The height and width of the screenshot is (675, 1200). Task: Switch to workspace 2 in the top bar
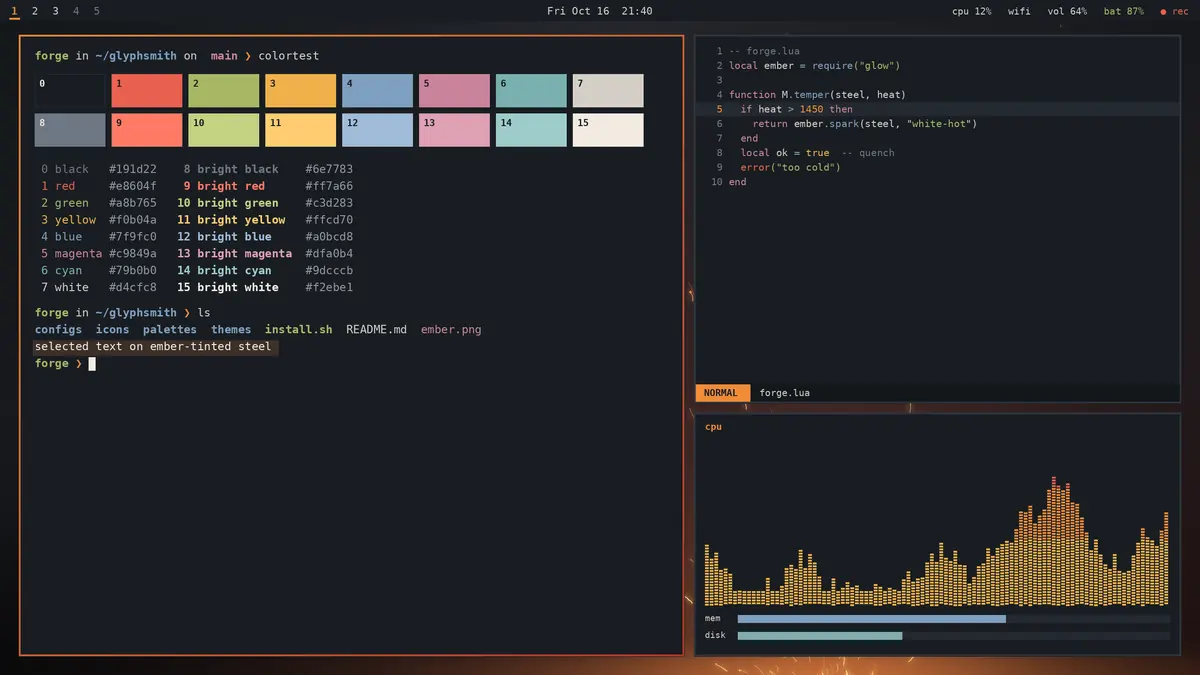(x=35, y=11)
